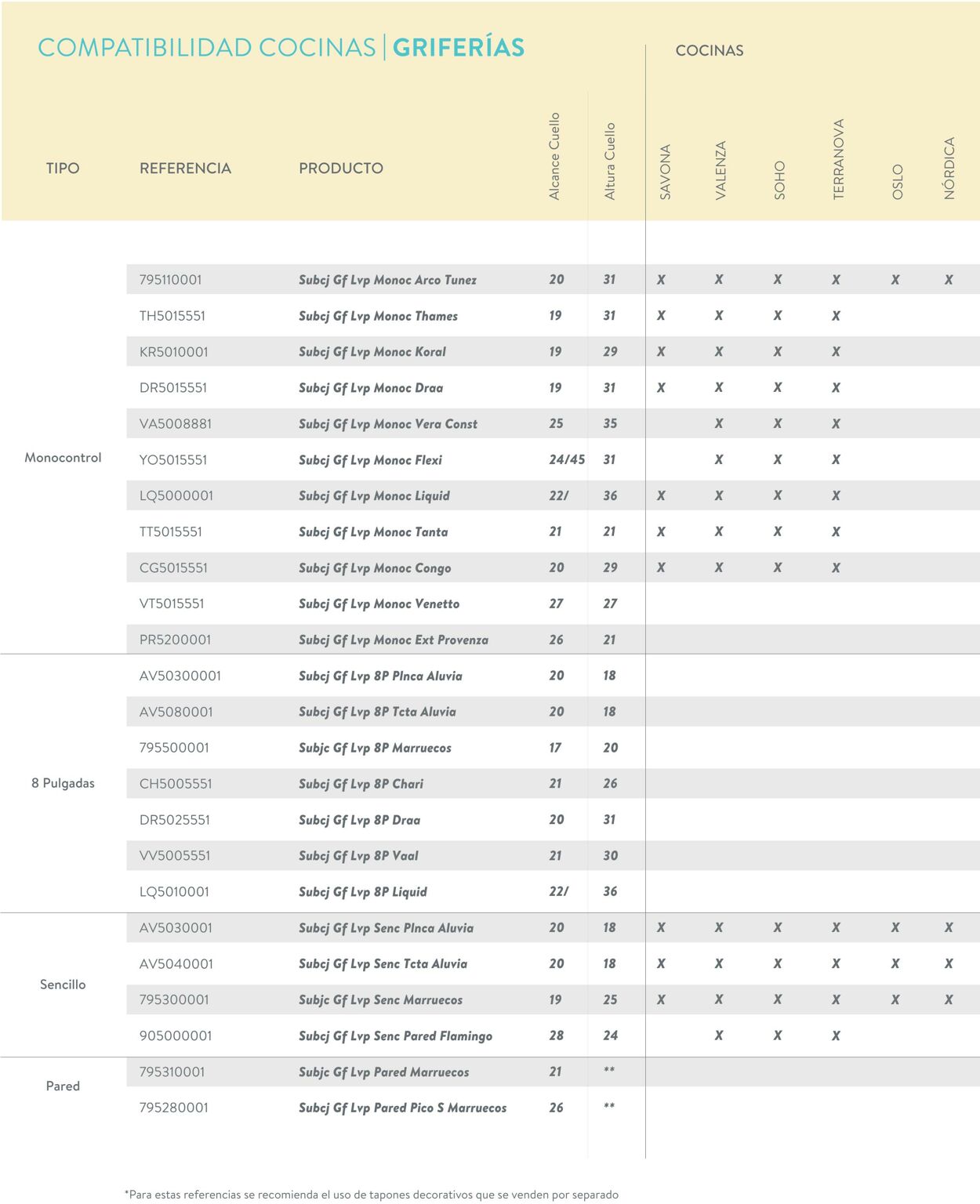This screenshot has height=1204, width=980.
Task: Click the NÓRDICA kitchen column header
Action: point(949,169)
